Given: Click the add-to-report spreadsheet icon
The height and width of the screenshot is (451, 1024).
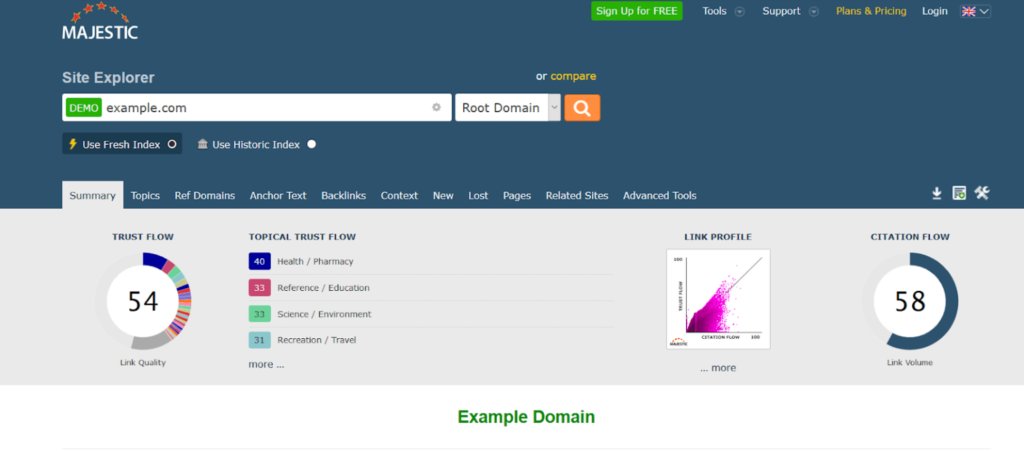Looking at the screenshot, I should click(x=959, y=193).
